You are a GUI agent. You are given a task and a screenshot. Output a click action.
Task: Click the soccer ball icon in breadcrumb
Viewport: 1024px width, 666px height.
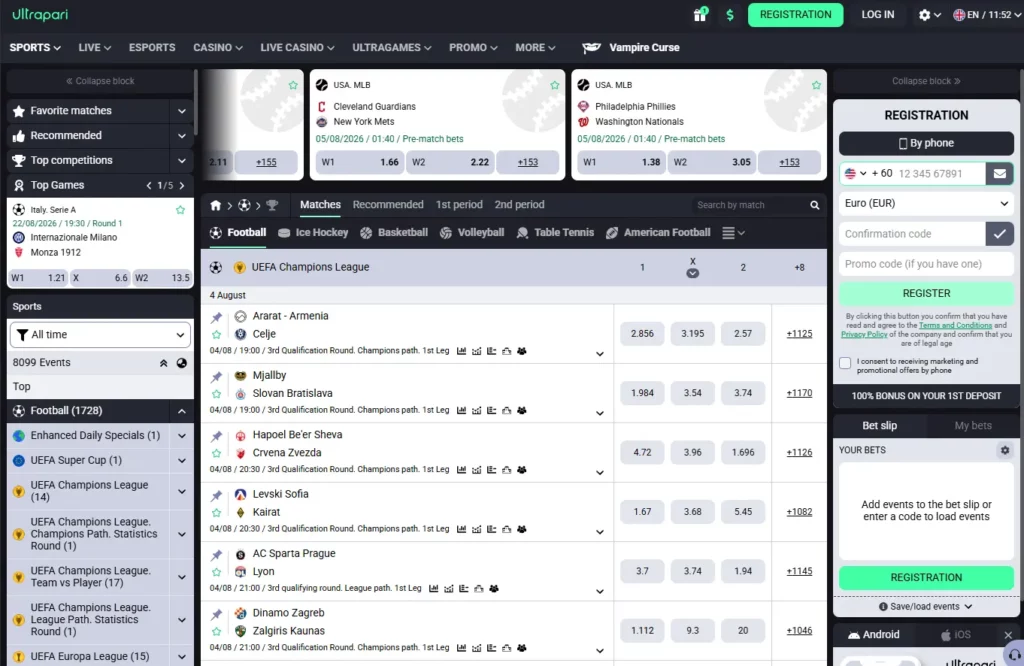pyautogui.click(x=244, y=205)
